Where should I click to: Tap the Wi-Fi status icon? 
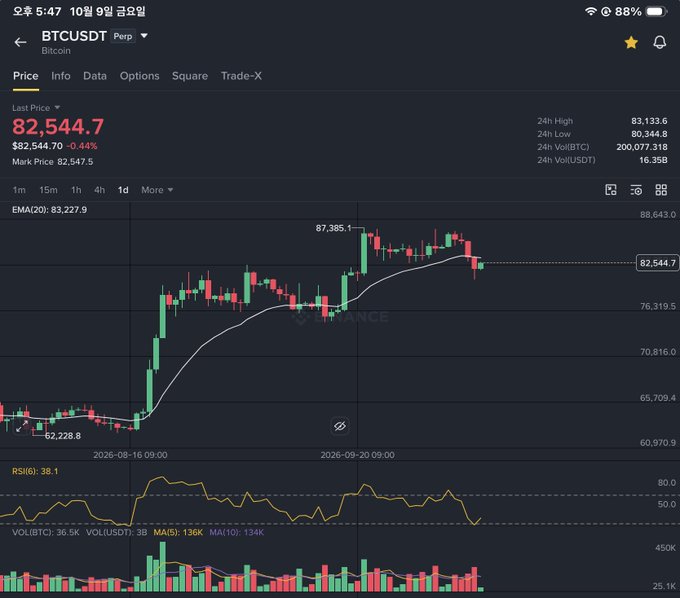(590, 11)
